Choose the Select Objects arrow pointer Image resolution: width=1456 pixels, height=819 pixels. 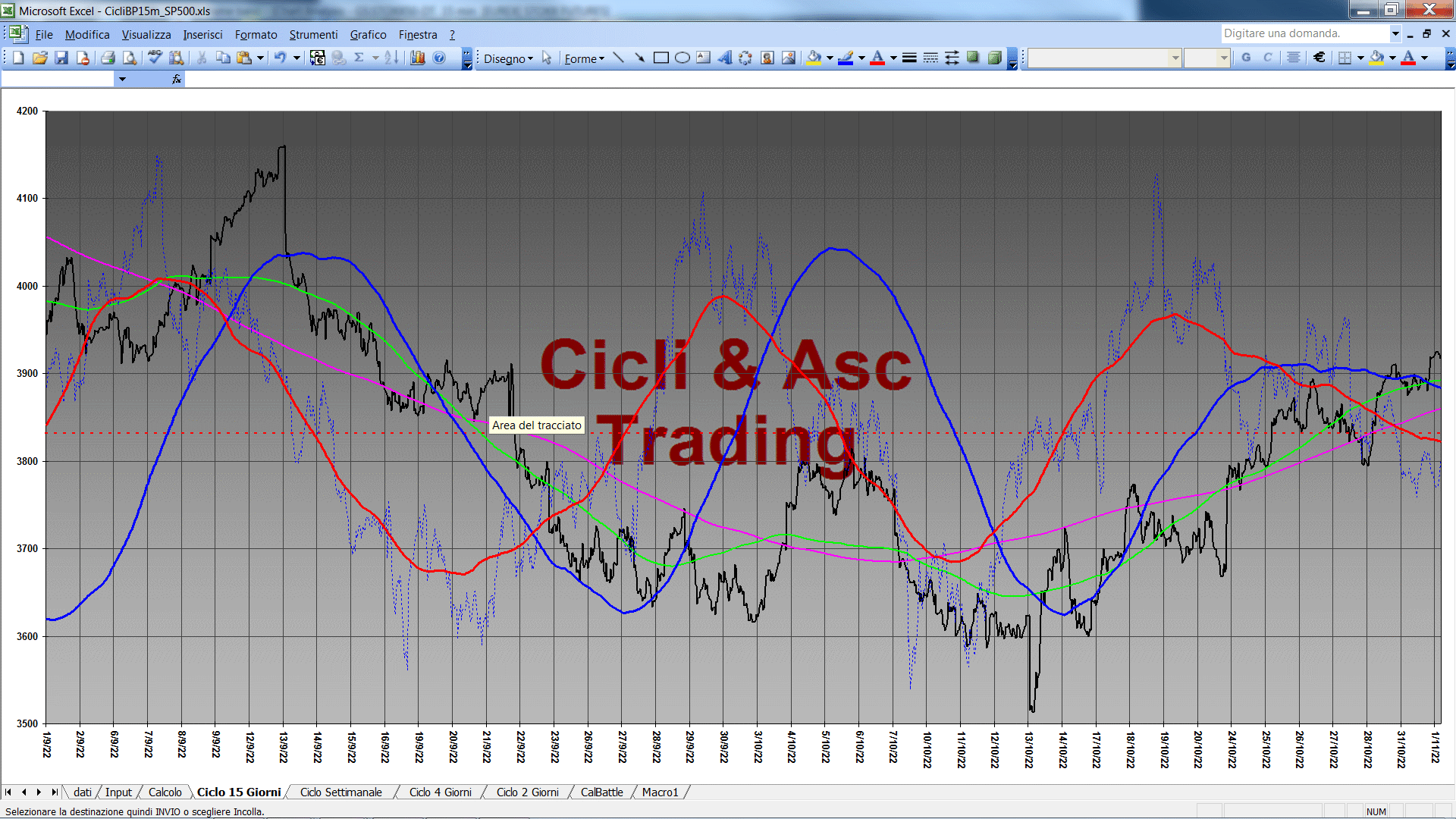547,58
